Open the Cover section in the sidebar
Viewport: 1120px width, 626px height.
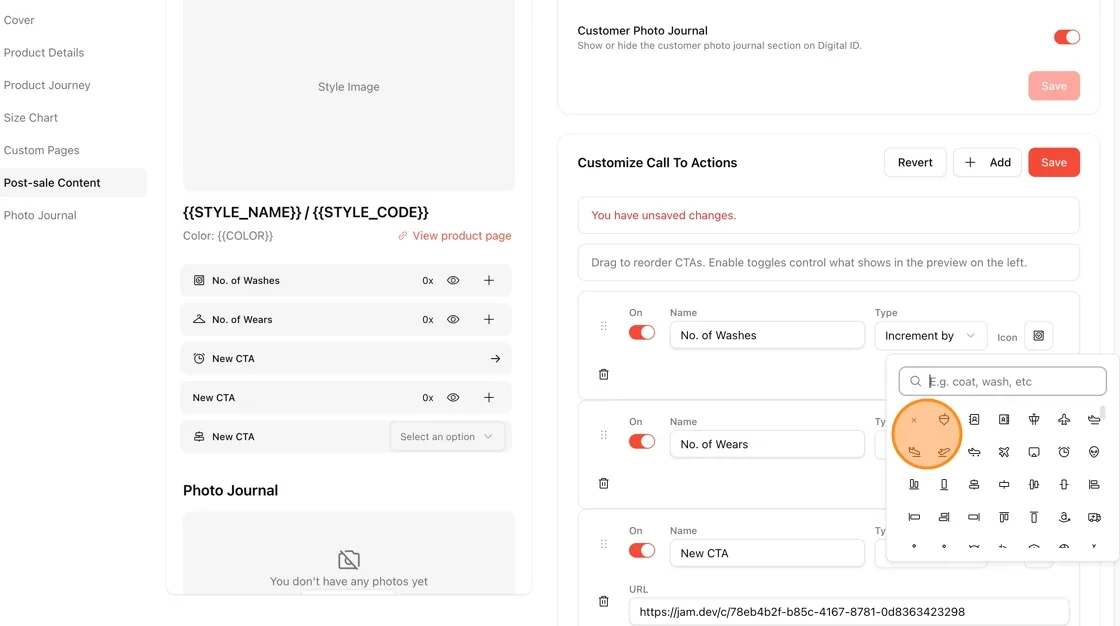click(x=19, y=20)
